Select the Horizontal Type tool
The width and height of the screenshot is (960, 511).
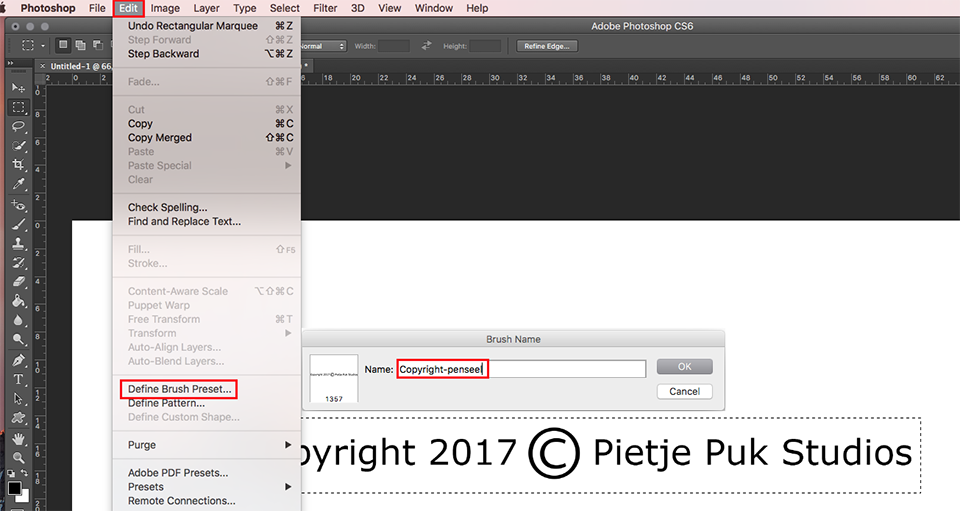pyautogui.click(x=18, y=379)
